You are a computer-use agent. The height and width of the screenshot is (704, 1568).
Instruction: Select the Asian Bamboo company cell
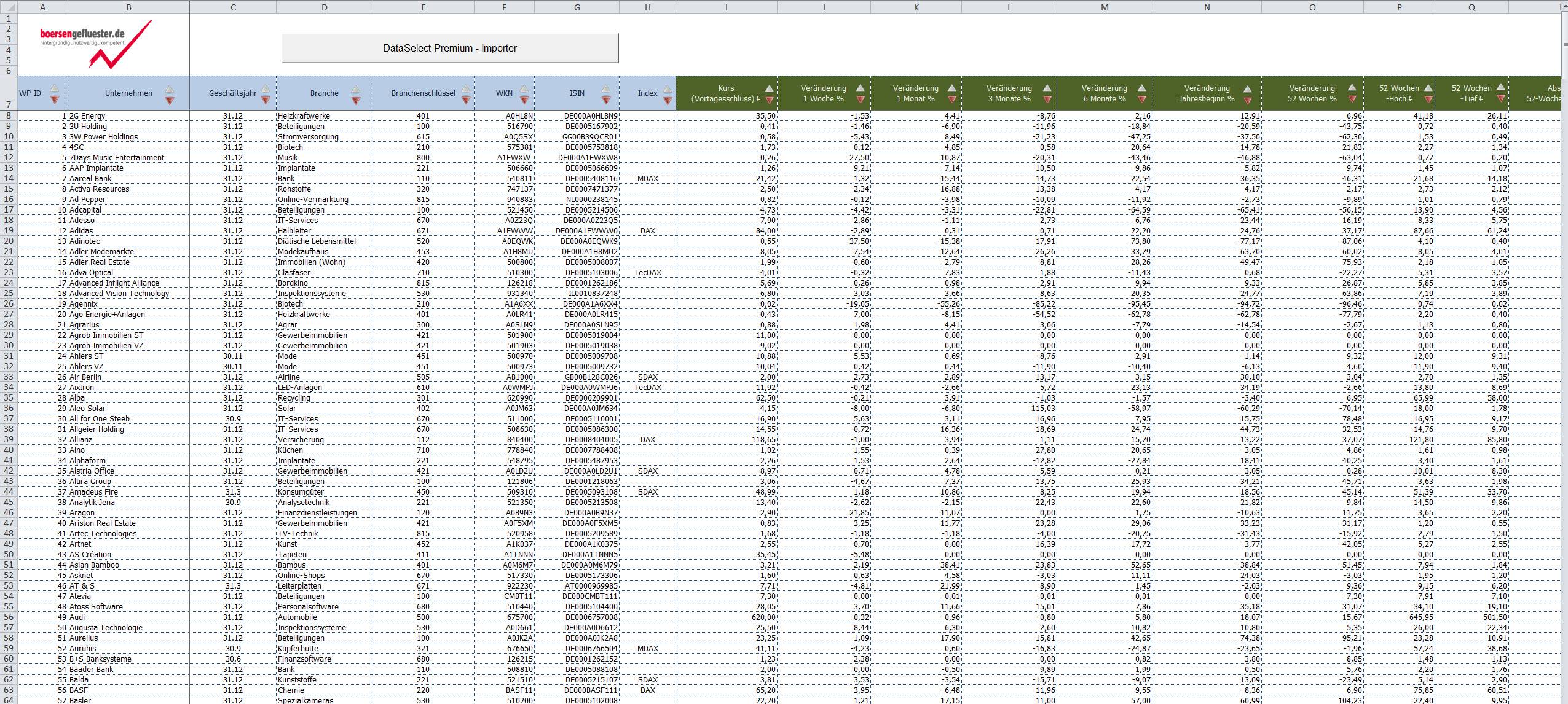pos(128,565)
